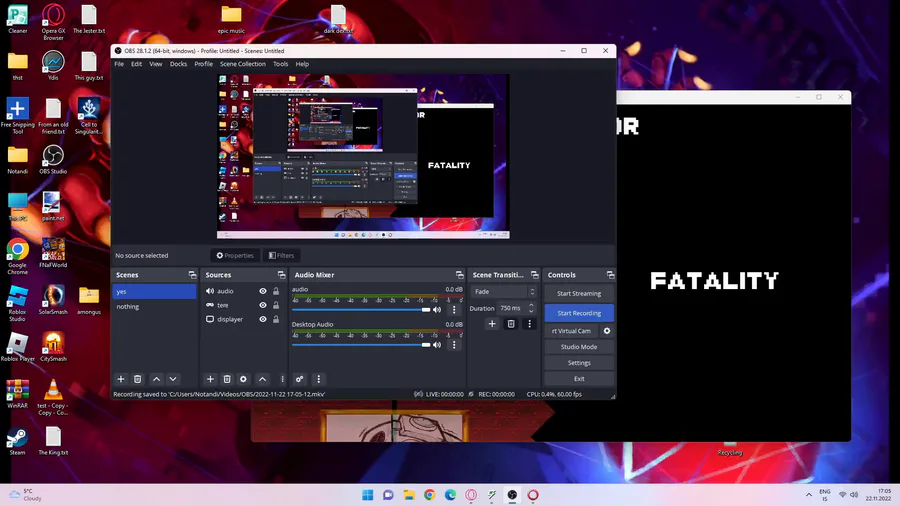The image size is (900, 506).
Task: Remove selected source with Sources trash icon
Action: click(x=227, y=379)
